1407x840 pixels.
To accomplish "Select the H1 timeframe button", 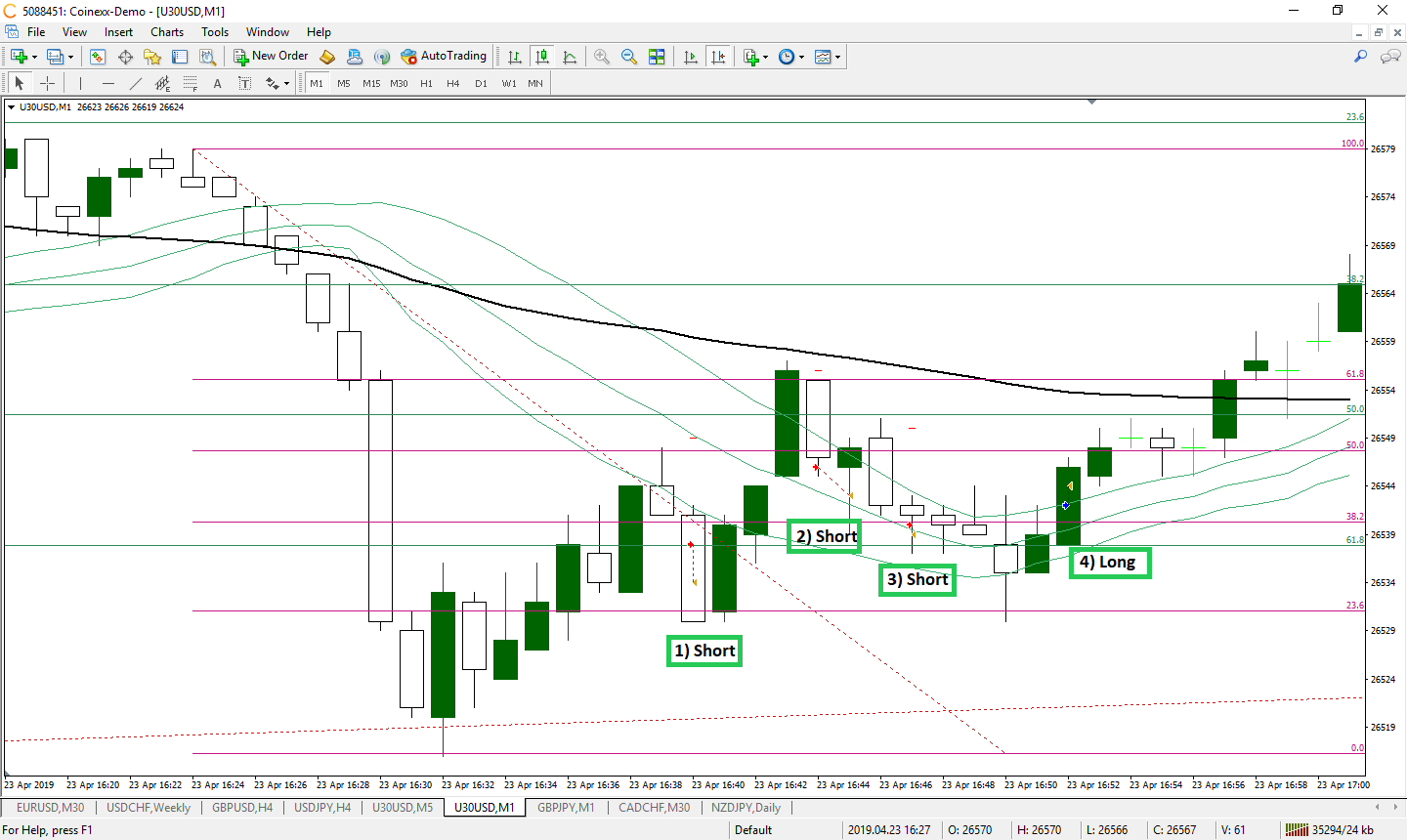I will tap(426, 84).
